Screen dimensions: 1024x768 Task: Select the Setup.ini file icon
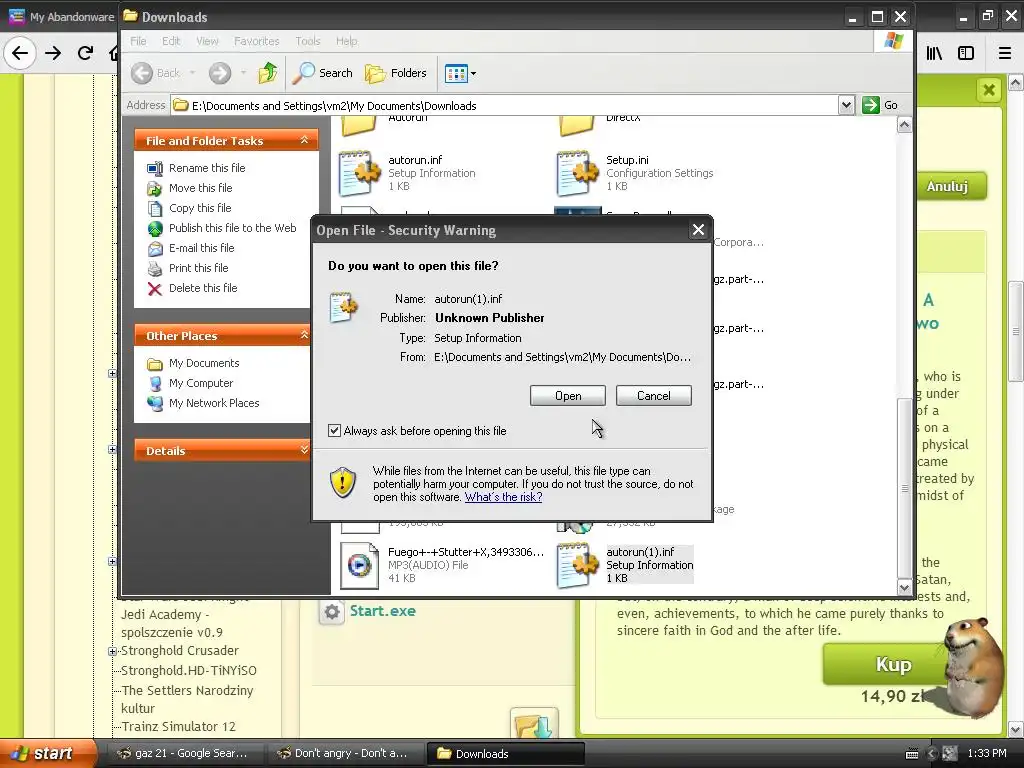point(577,173)
